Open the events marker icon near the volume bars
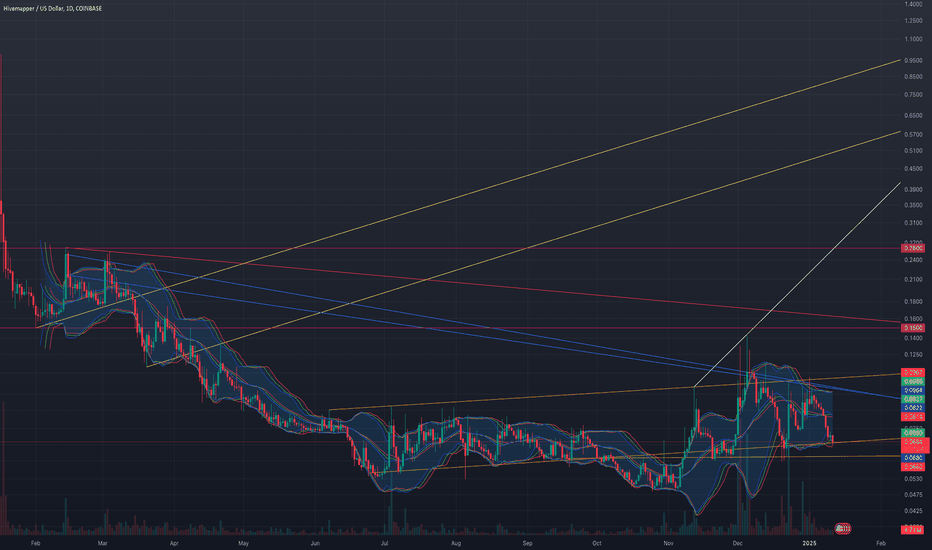Screen dimensions: 932x550 (842, 528)
